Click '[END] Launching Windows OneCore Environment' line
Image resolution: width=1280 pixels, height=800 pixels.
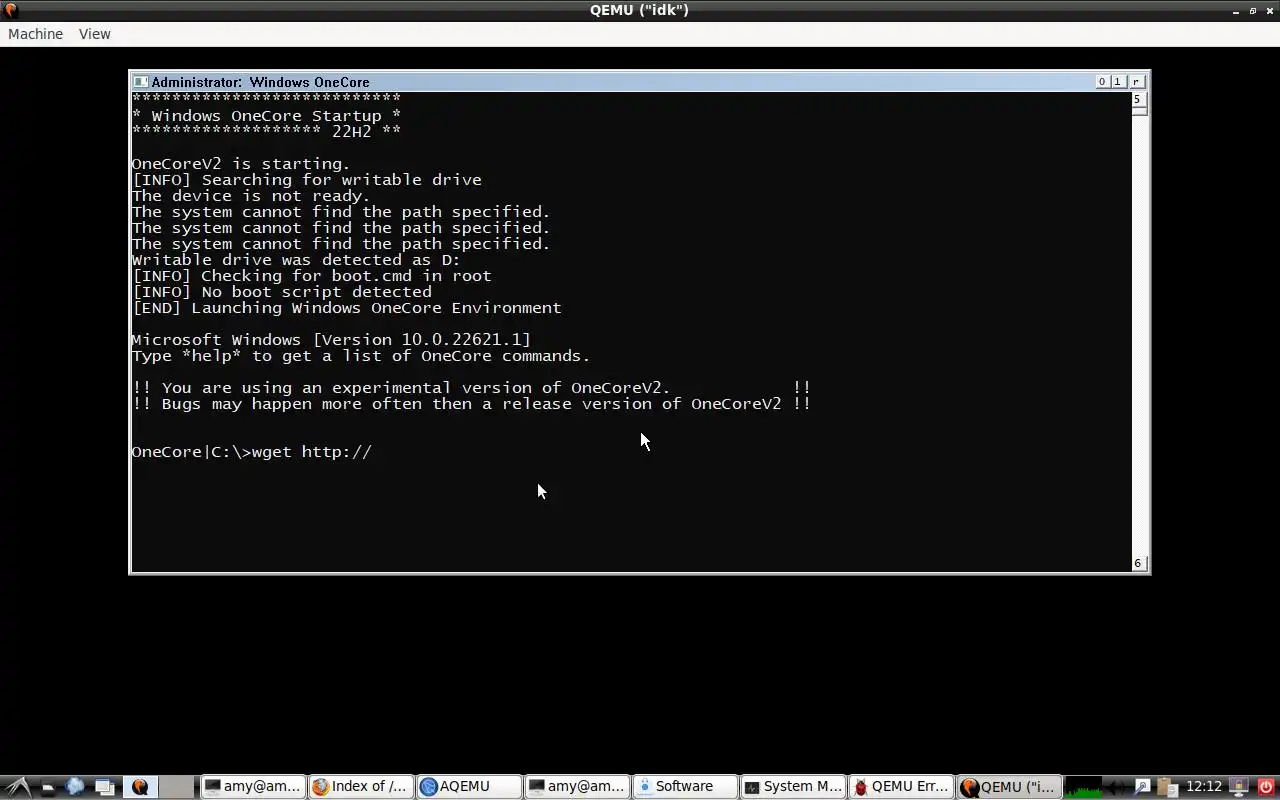tap(346, 308)
